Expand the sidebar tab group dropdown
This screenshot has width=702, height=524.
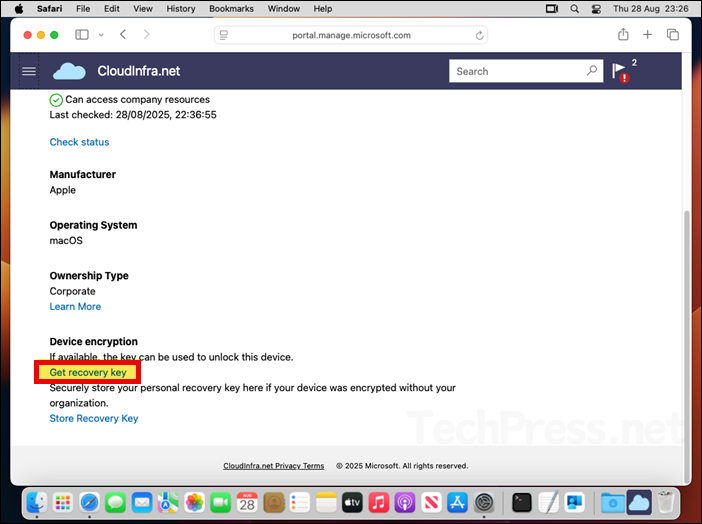[101, 35]
